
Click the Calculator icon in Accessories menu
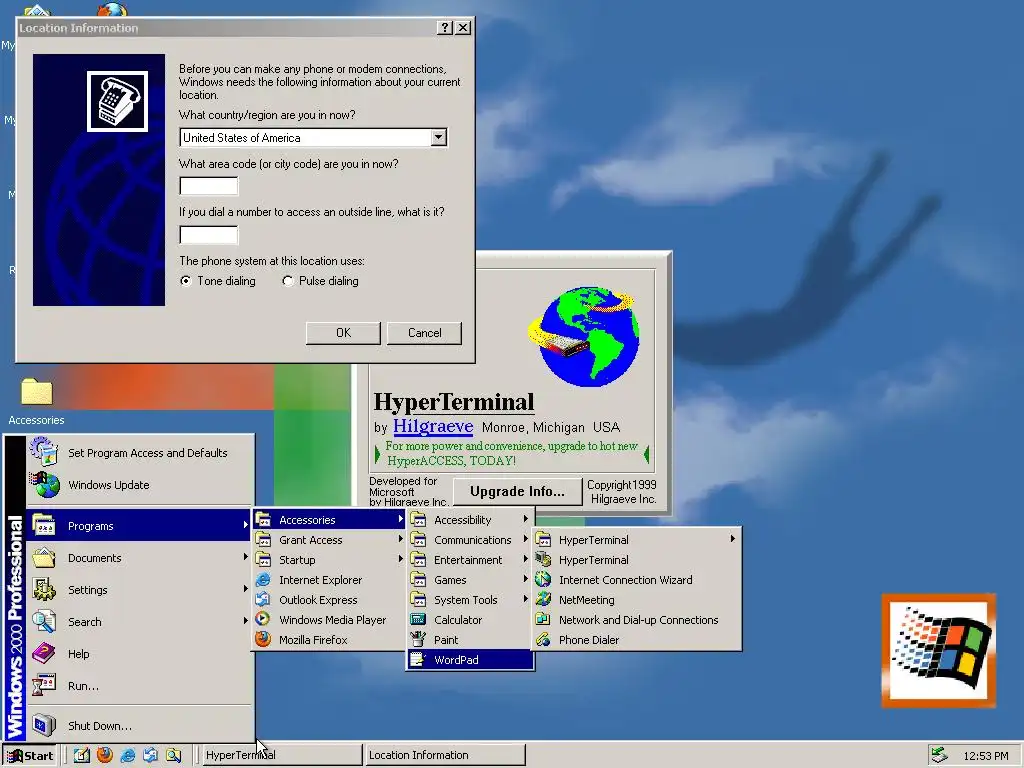[x=418, y=619]
